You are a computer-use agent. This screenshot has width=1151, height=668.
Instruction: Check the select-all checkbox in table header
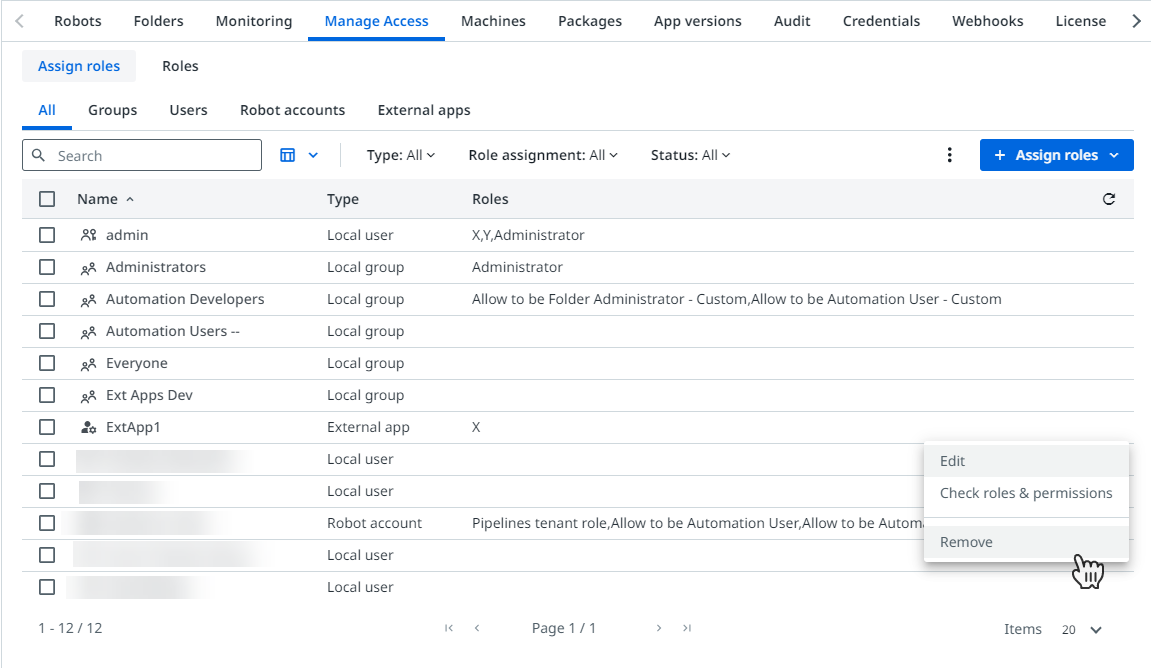[x=46, y=198]
